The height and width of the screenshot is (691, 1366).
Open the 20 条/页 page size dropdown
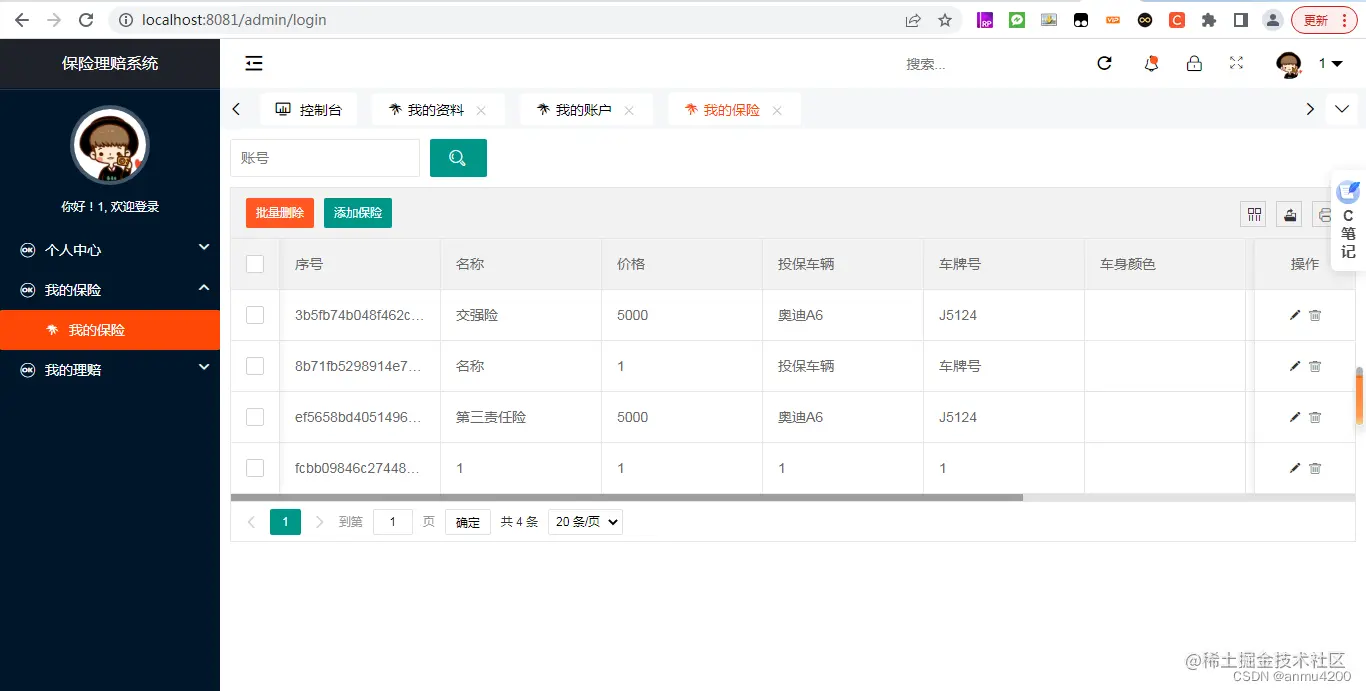click(x=585, y=521)
